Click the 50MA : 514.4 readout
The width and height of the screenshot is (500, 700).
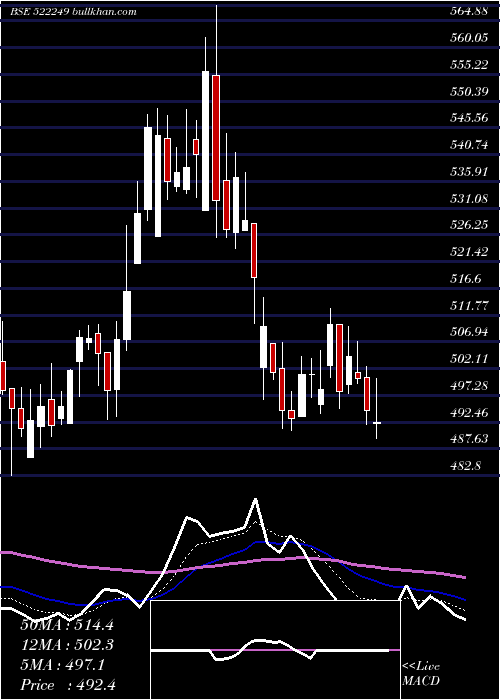tap(67, 625)
